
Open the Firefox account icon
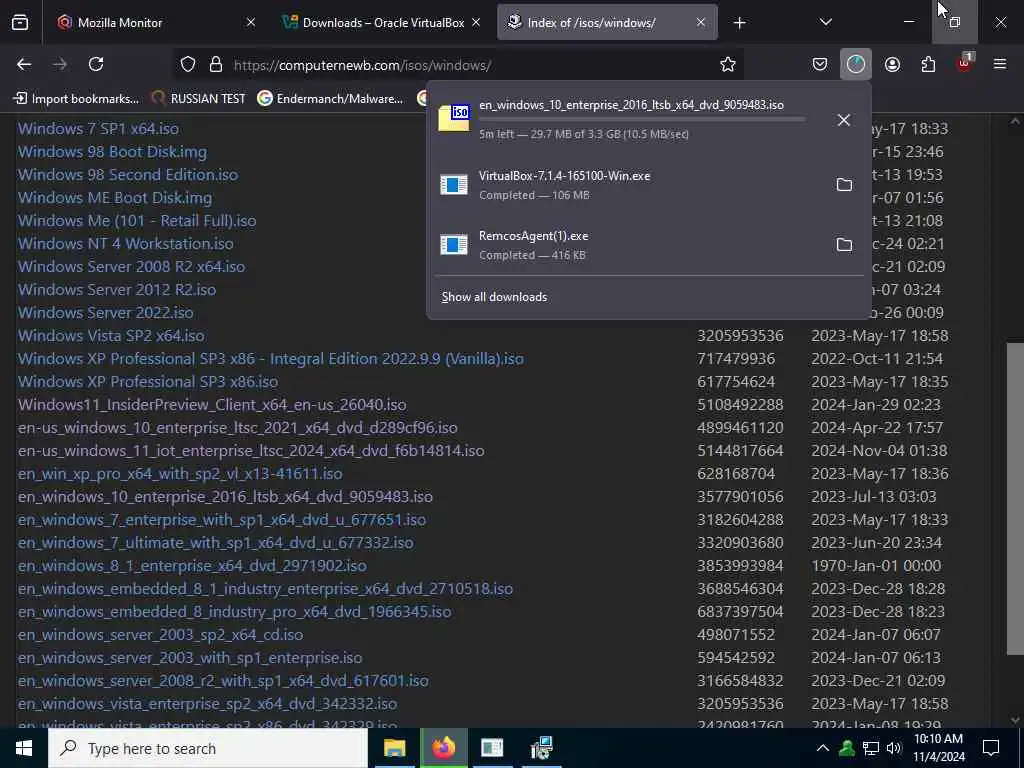(892, 64)
